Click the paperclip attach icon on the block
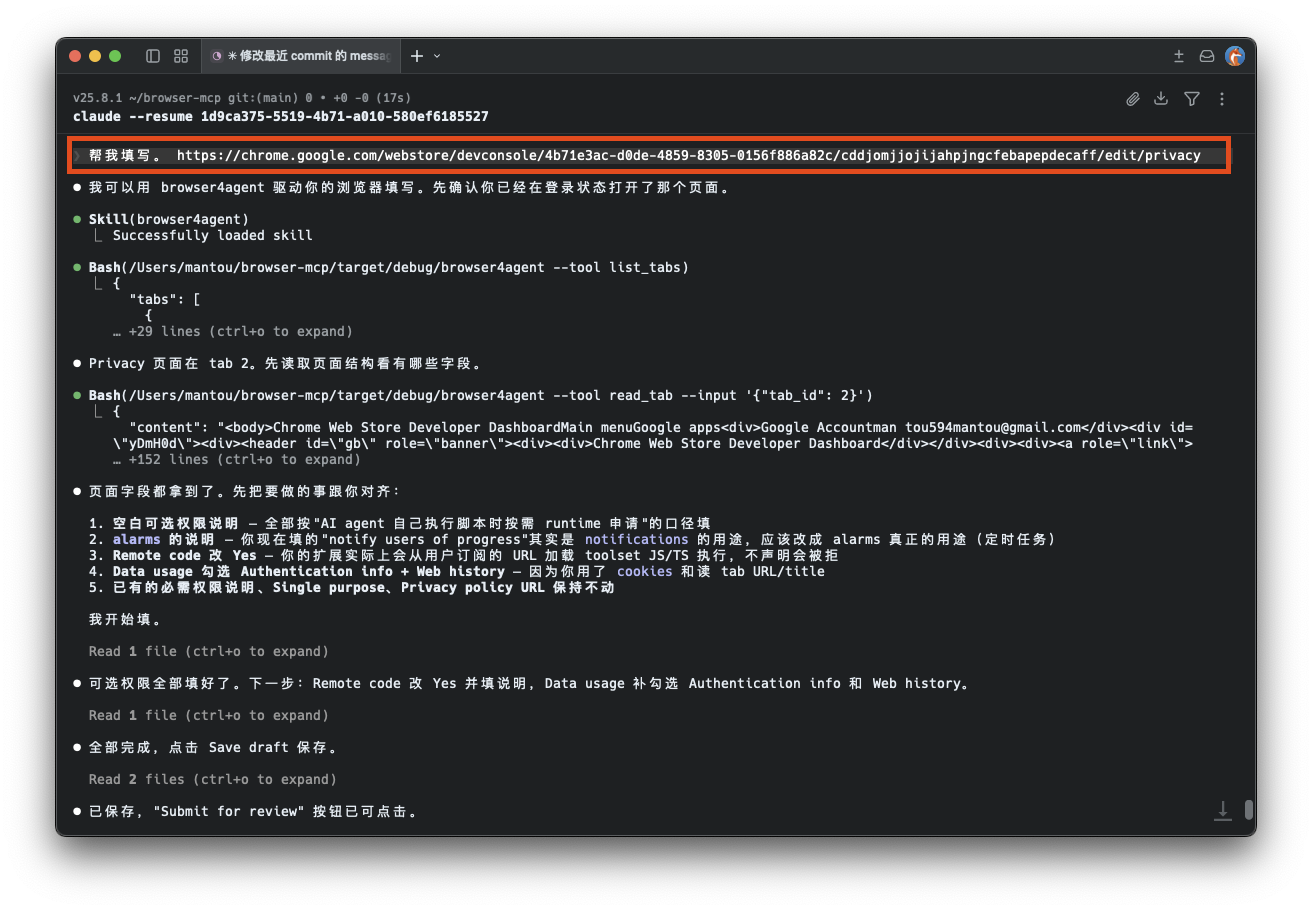The image size is (1312, 910). tap(1133, 99)
